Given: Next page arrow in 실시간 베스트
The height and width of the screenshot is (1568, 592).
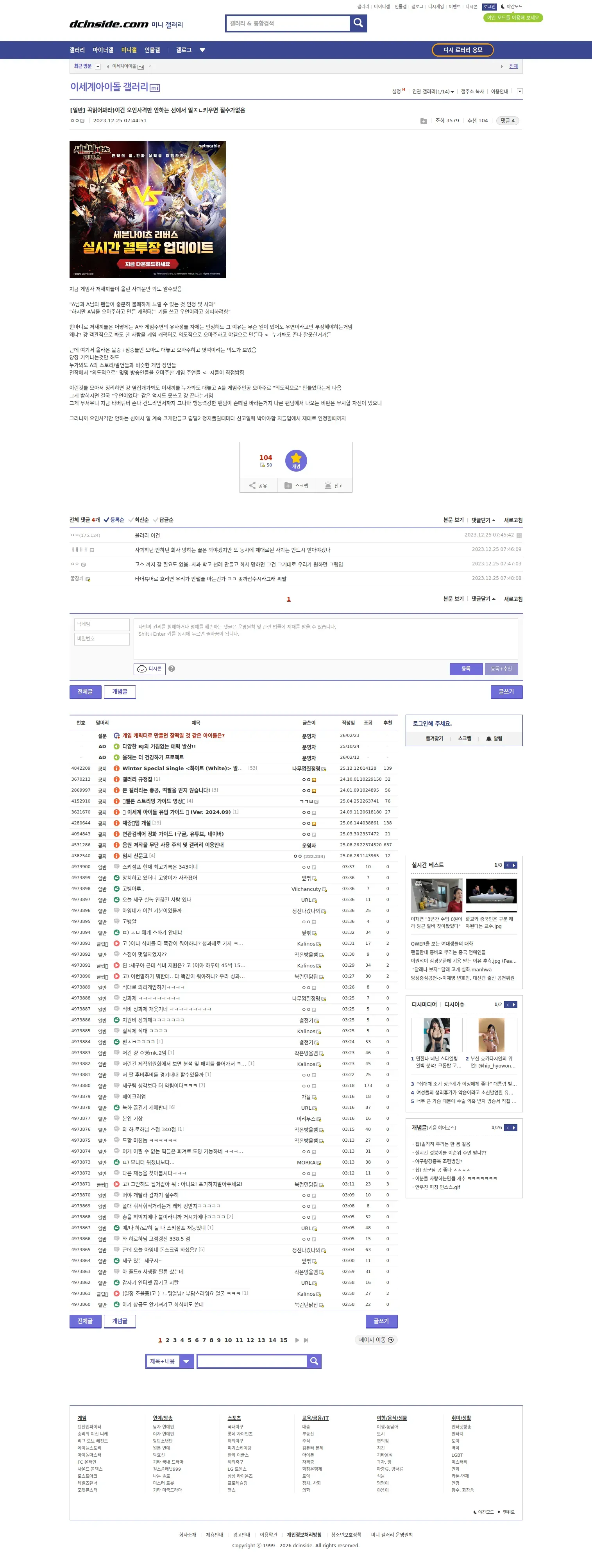Looking at the screenshot, I should 514,865.
